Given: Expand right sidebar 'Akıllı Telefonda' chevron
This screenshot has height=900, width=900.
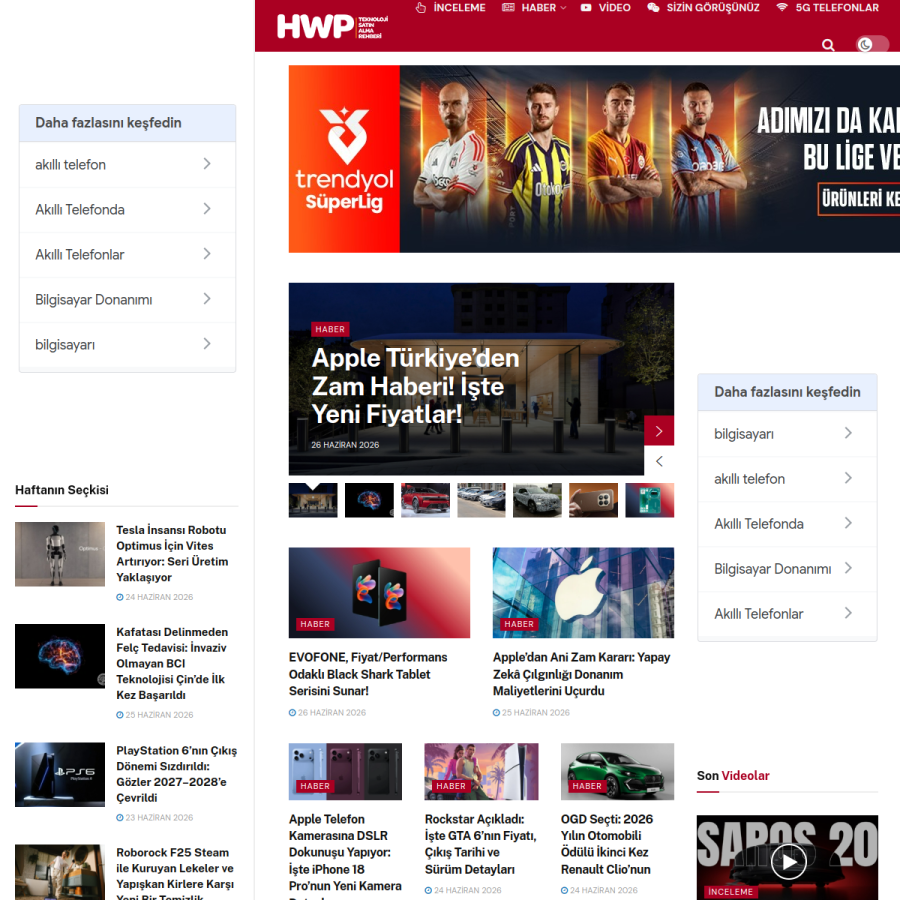Looking at the screenshot, I should click(848, 523).
